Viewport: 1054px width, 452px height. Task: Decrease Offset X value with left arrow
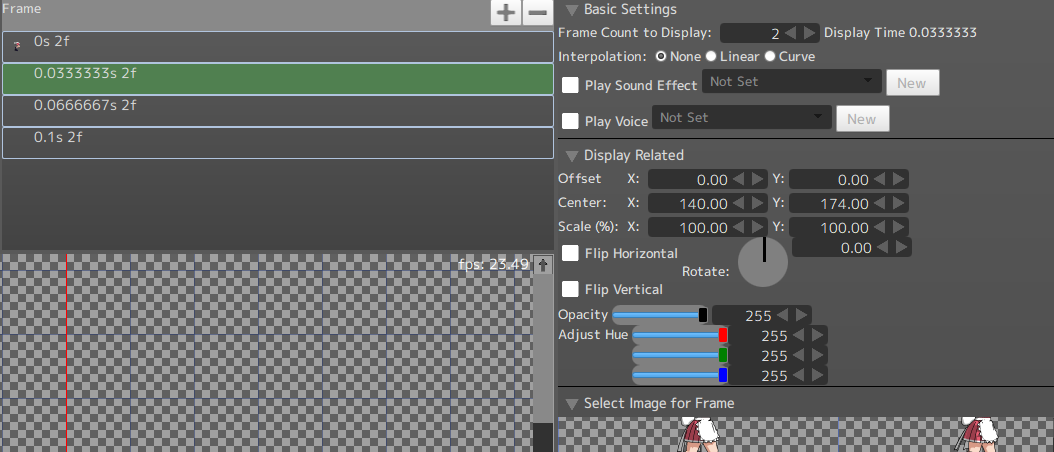[x=739, y=179]
